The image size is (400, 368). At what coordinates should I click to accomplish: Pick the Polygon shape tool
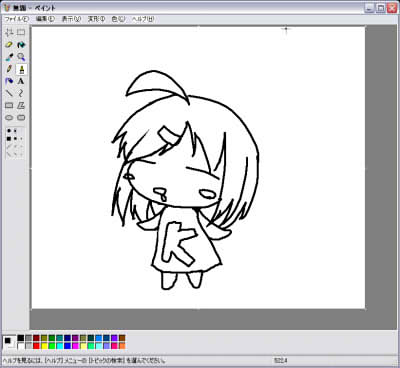click(x=21, y=106)
